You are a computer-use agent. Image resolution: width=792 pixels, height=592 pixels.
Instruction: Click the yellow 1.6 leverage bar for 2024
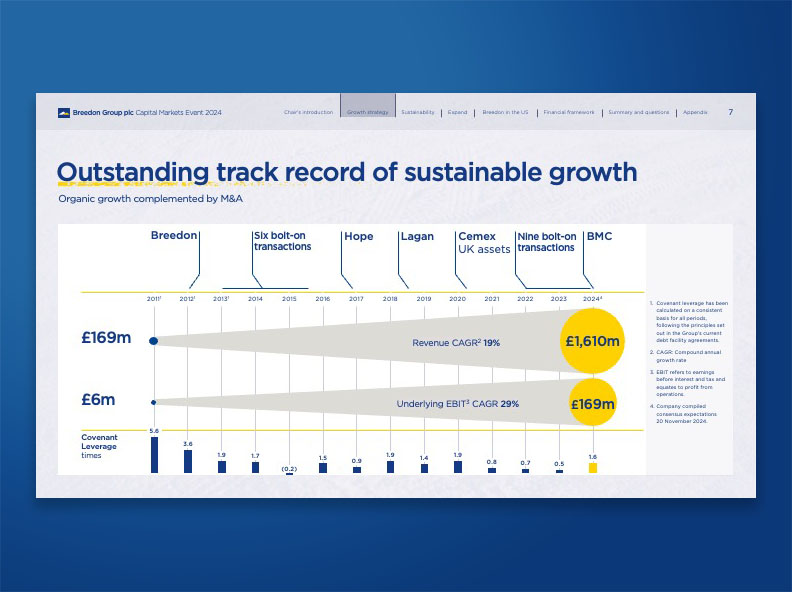point(593,468)
